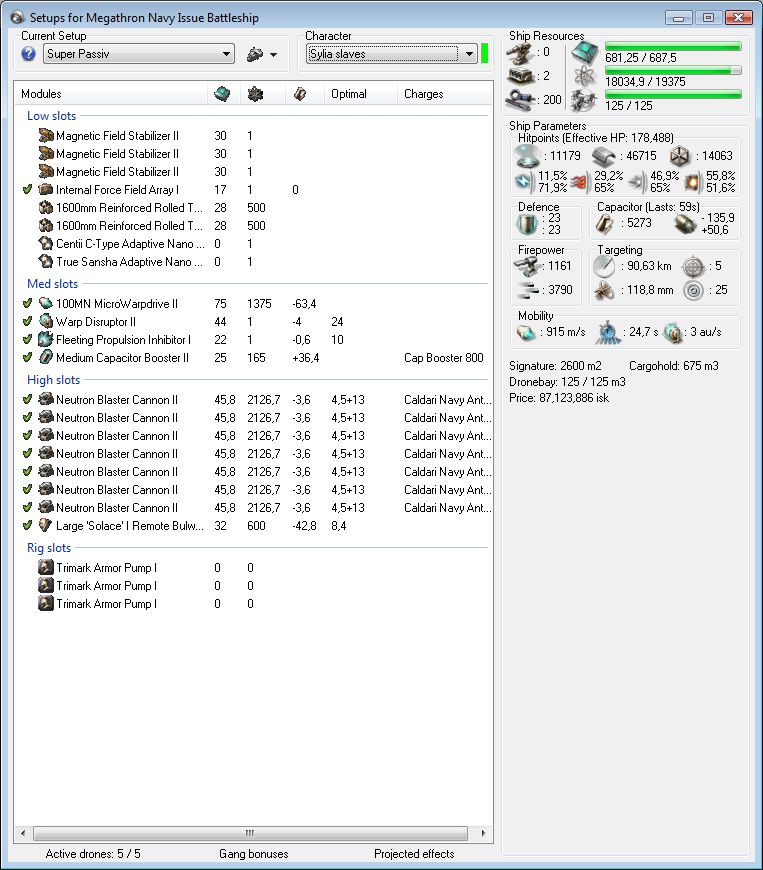Select Cap Booster 800 charge cell
This screenshot has width=763, height=870.
point(443,358)
